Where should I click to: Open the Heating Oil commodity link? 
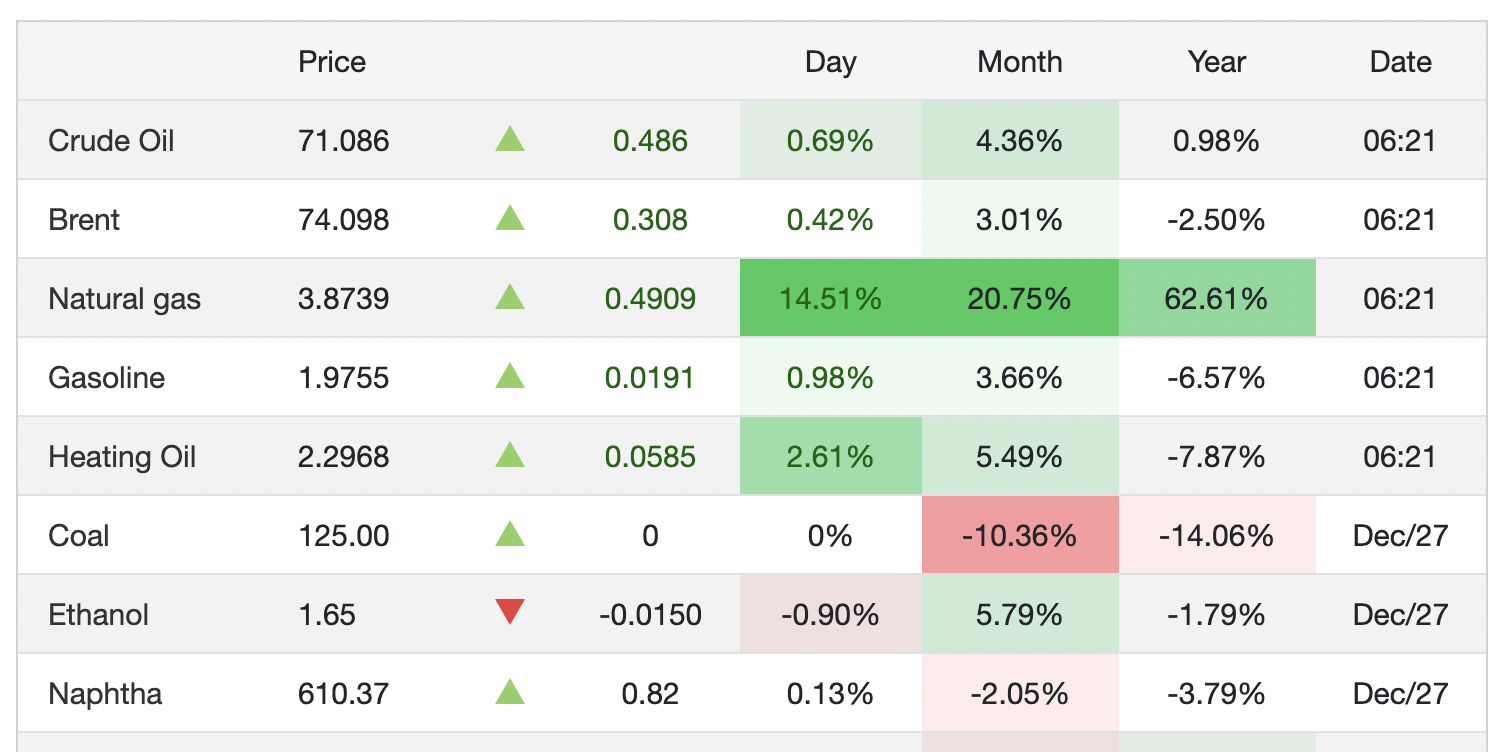122,456
